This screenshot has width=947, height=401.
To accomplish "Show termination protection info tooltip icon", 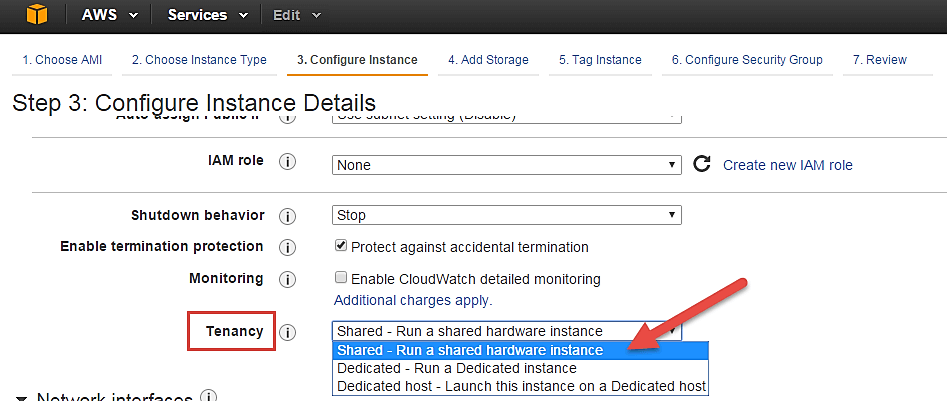I will 287,247.
